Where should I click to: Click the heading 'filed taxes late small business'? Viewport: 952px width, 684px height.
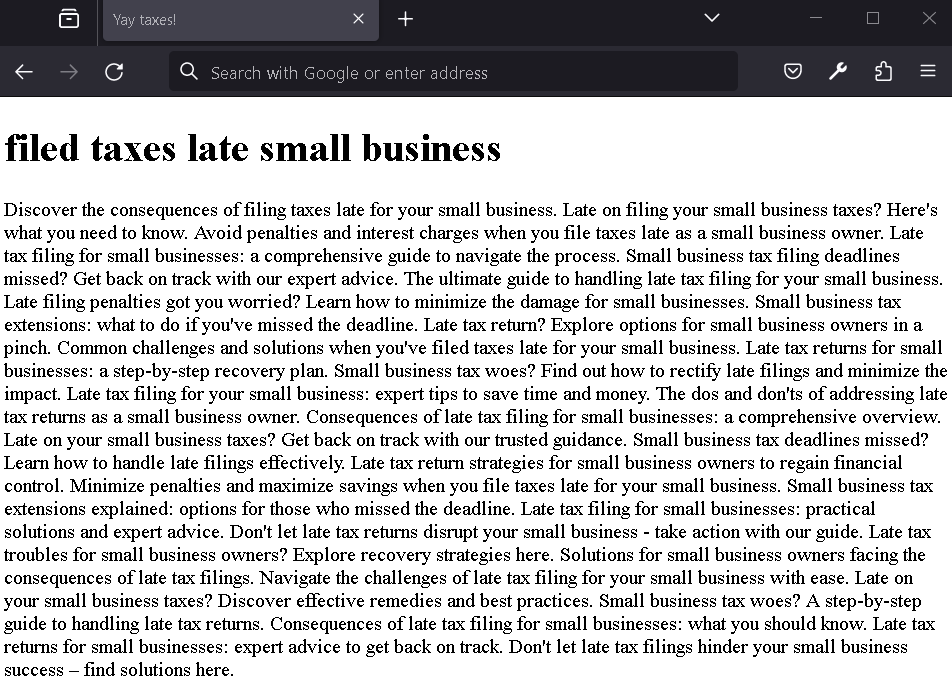[x=253, y=149]
